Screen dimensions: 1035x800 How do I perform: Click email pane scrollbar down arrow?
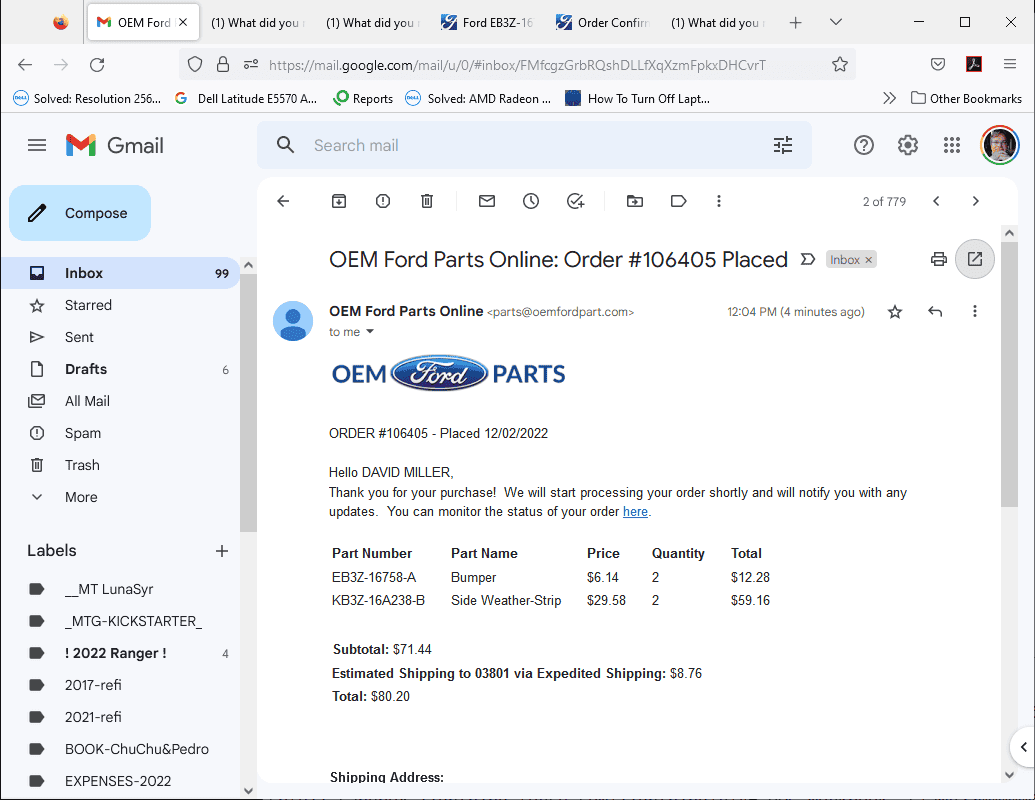(x=1009, y=775)
